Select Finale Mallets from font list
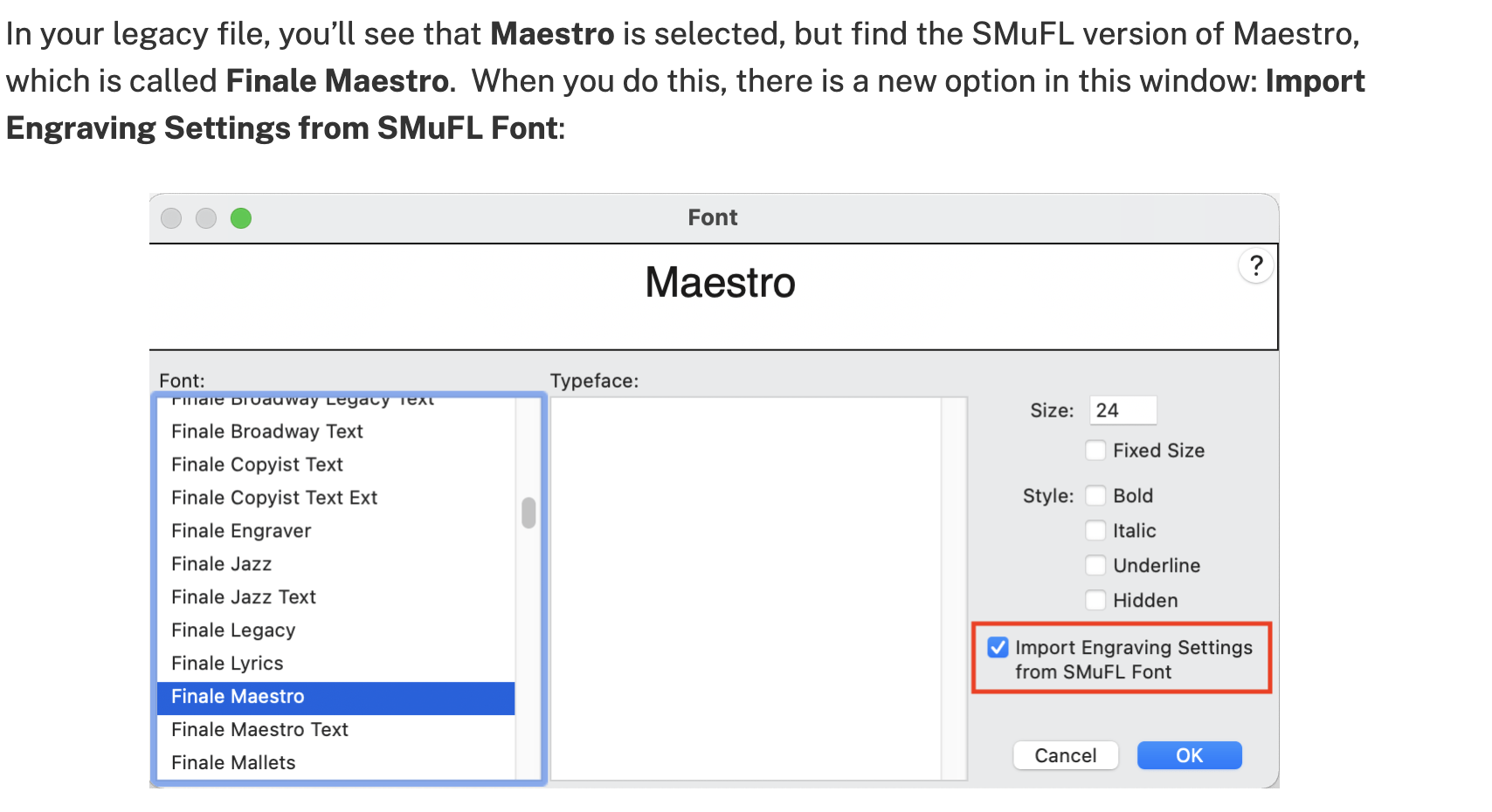 [233, 763]
